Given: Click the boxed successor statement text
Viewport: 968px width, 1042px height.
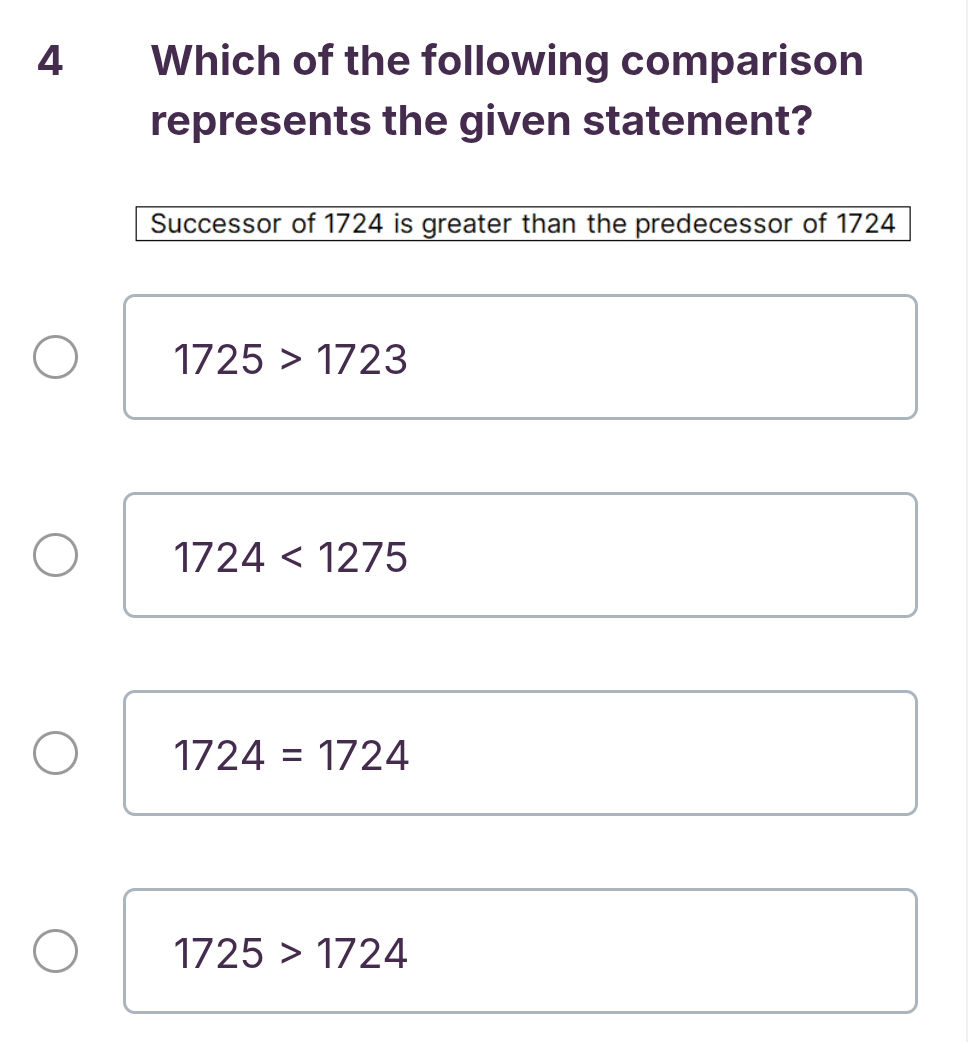Looking at the screenshot, I should 522,224.
